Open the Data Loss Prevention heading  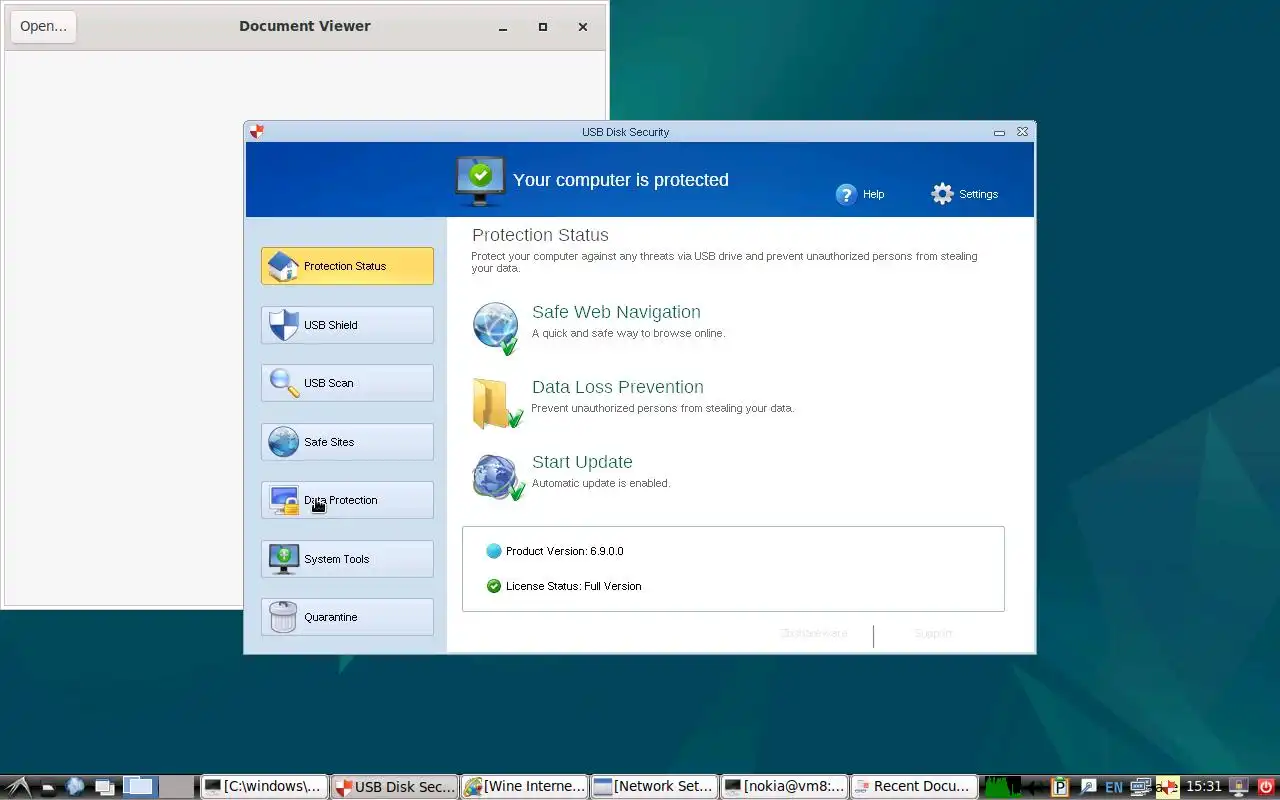click(617, 387)
